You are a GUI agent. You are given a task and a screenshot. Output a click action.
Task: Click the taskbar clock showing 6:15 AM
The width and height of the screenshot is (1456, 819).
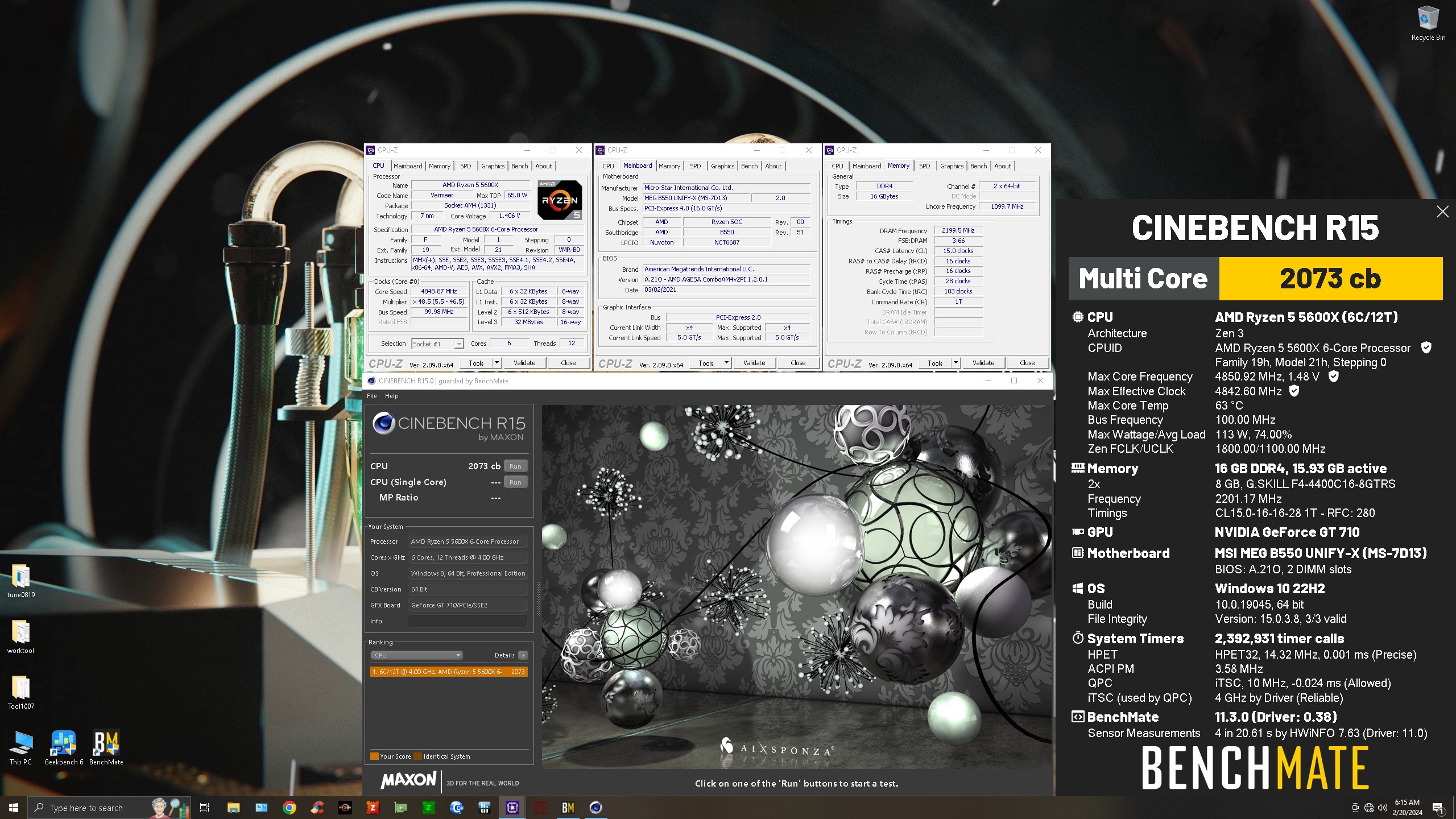click(x=1407, y=808)
